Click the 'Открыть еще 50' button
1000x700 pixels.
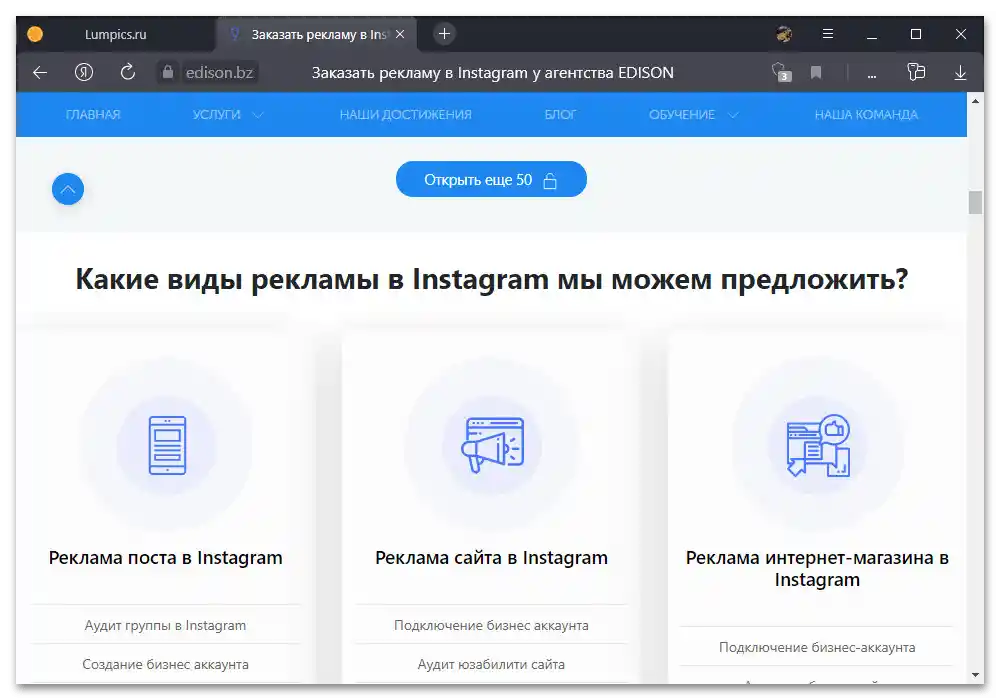pyautogui.click(x=491, y=179)
